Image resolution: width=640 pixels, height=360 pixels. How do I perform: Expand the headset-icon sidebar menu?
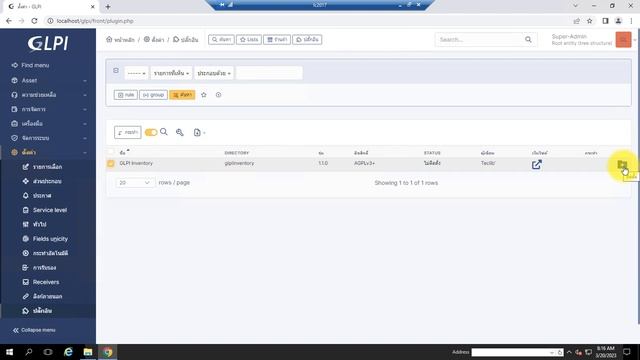[x=48, y=95]
